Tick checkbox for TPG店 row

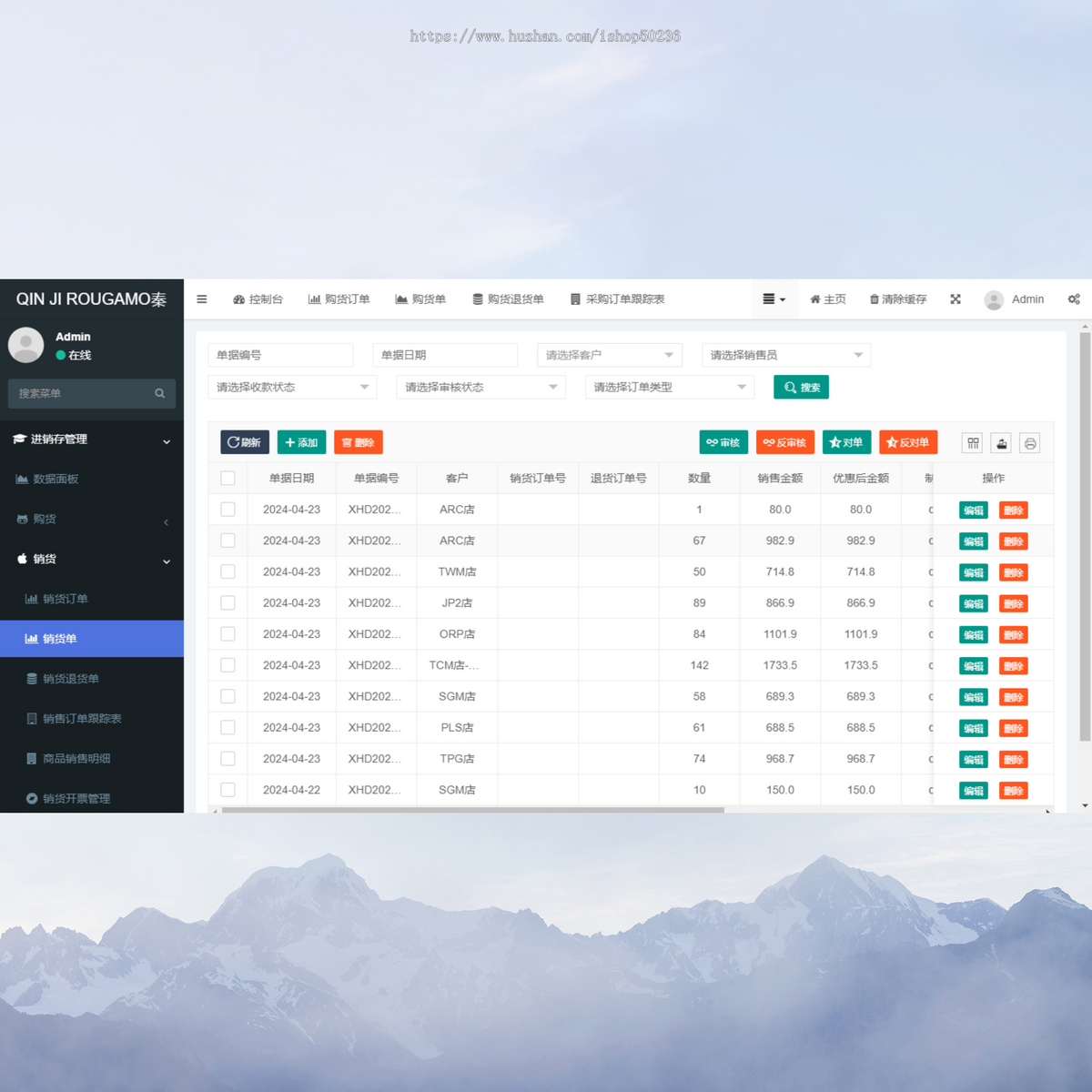[227, 759]
